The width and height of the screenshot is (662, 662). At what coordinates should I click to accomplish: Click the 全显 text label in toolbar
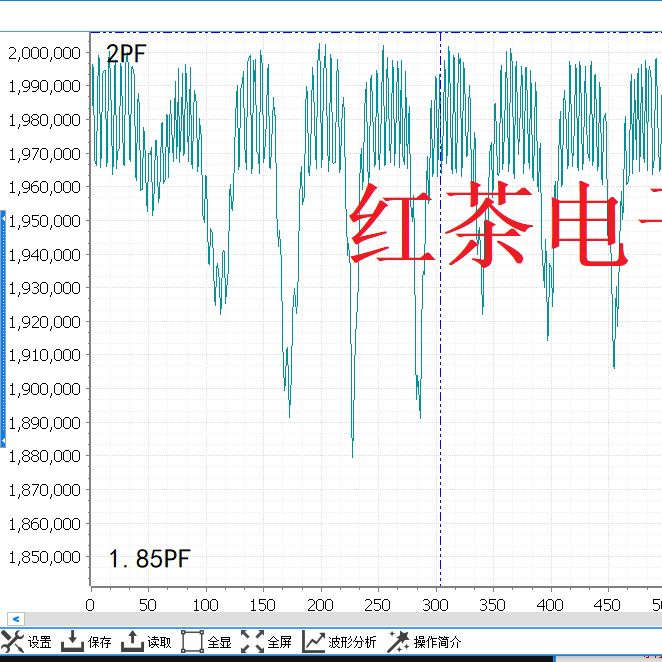pos(220,642)
